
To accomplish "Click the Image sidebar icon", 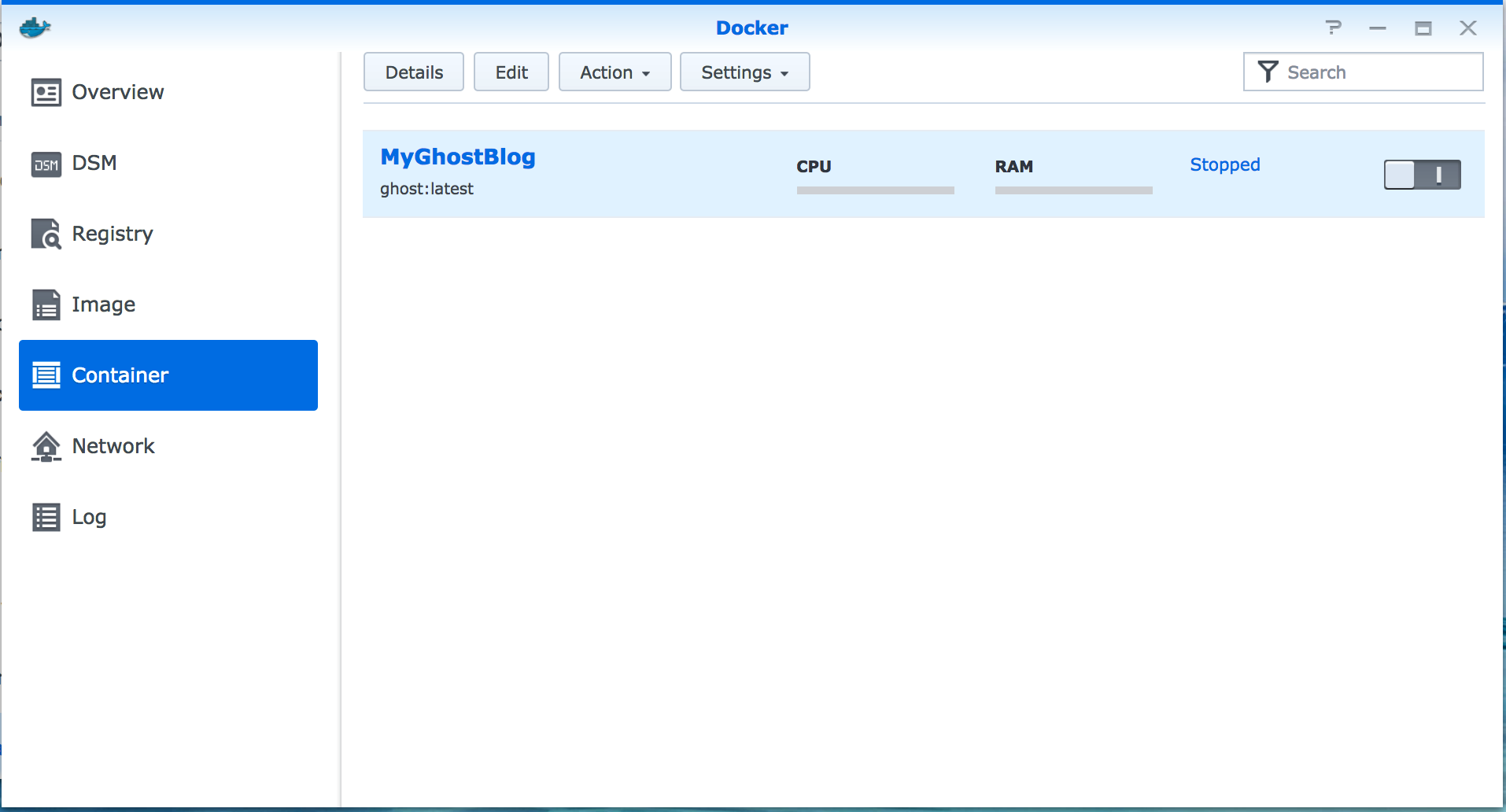I will [x=46, y=304].
